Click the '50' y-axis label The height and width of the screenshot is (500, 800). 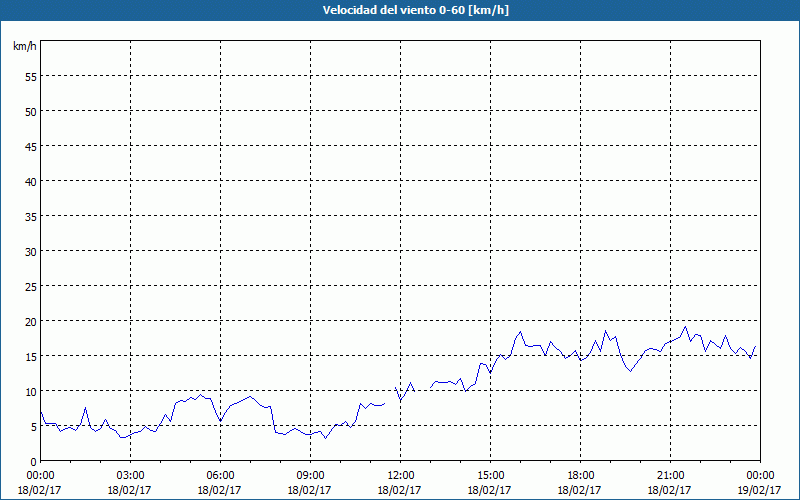31,112
